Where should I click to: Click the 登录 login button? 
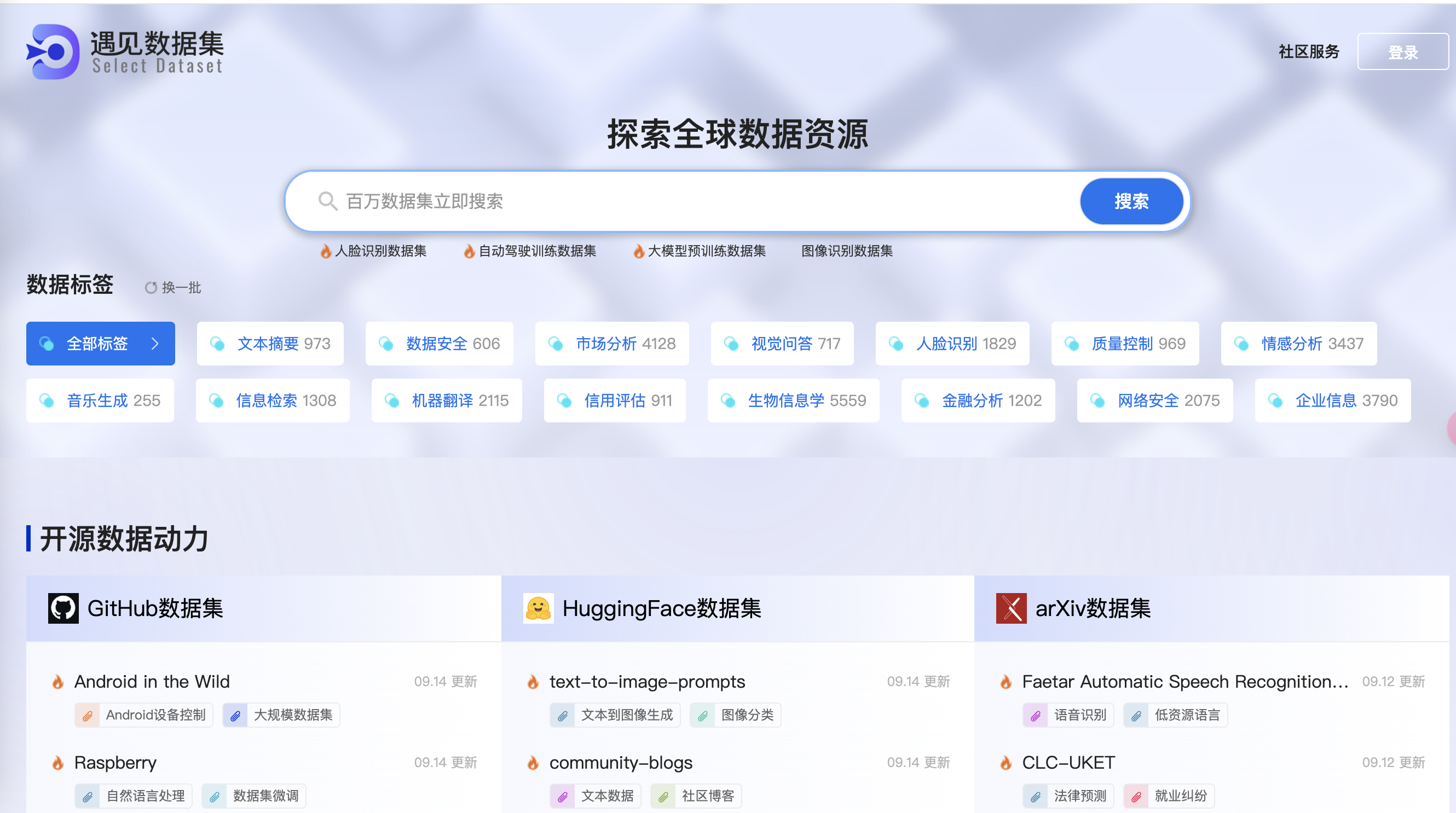click(1402, 51)
